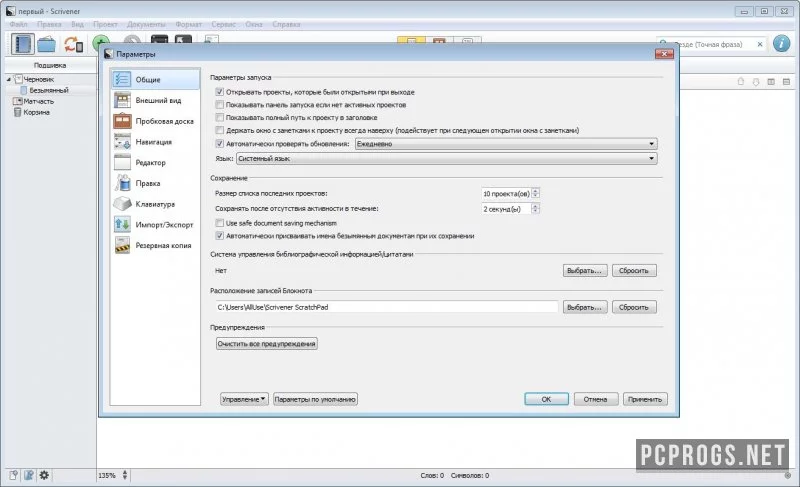Open the Вид menu
Image resolution: width=800 pixels, height=487 pixels.
tap(78, 24)
